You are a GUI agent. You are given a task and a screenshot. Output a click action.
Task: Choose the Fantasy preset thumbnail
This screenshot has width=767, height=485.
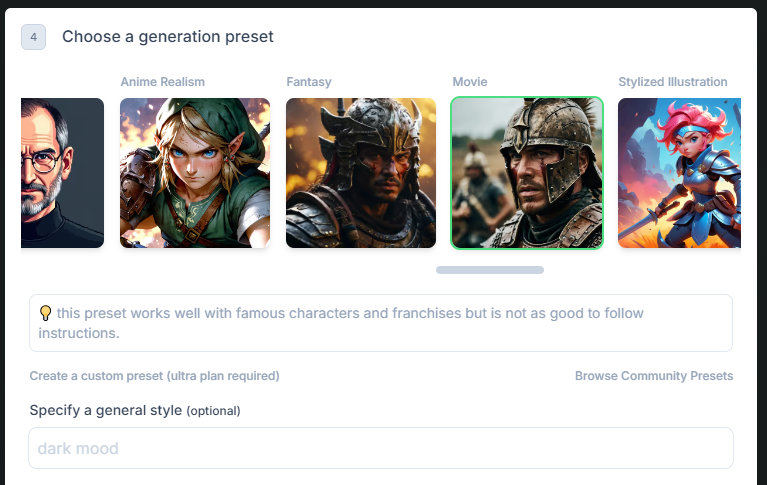pyautogui.click(x=361, y=173)
